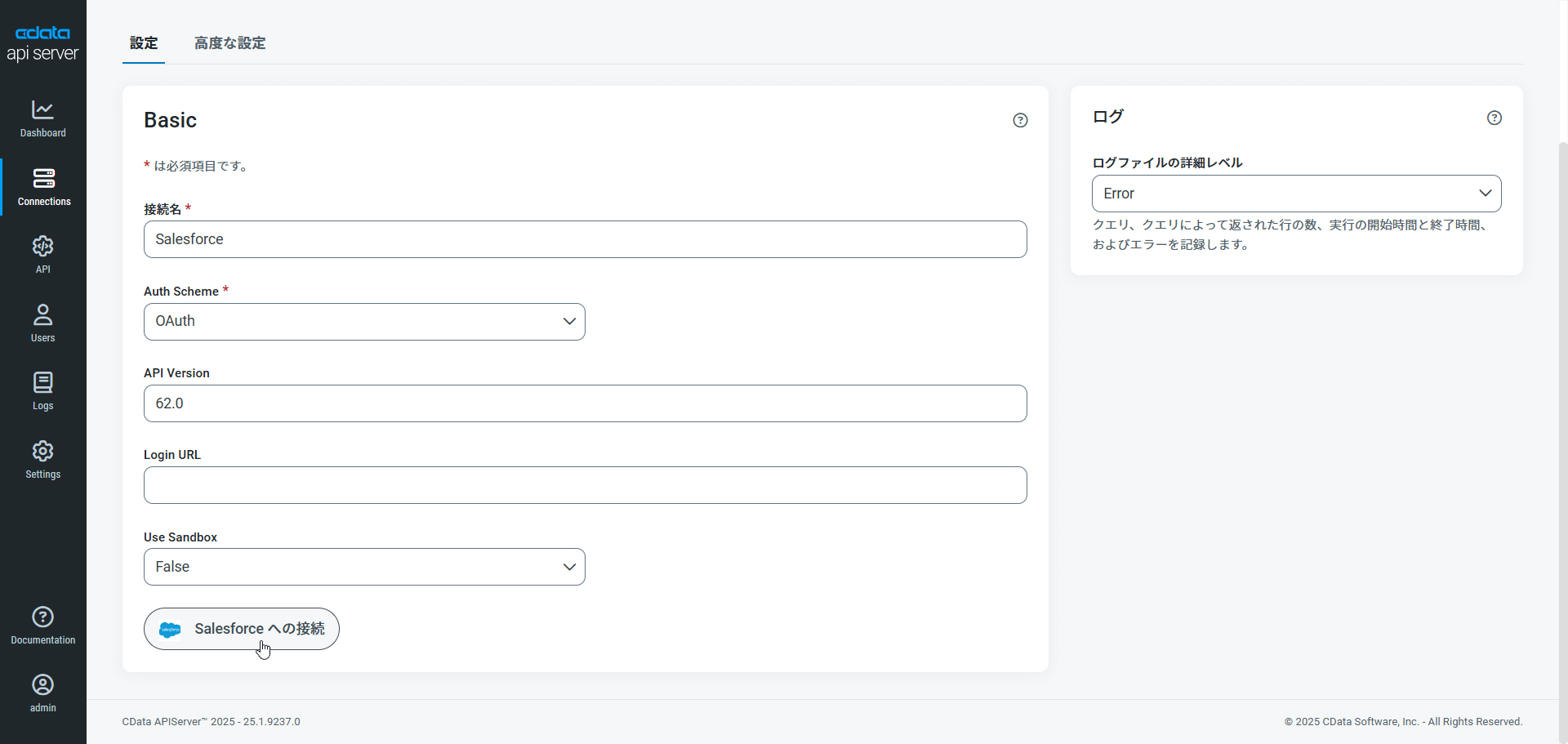Click the API Version input field
The image size is (1568, 744).
[x=585, y=403]
